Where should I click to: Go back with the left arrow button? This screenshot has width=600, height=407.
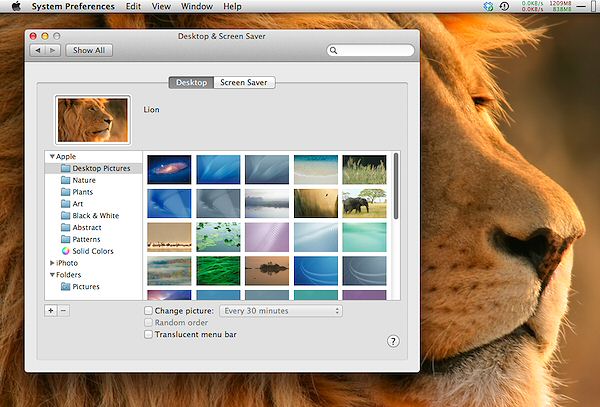pos(38,50)
